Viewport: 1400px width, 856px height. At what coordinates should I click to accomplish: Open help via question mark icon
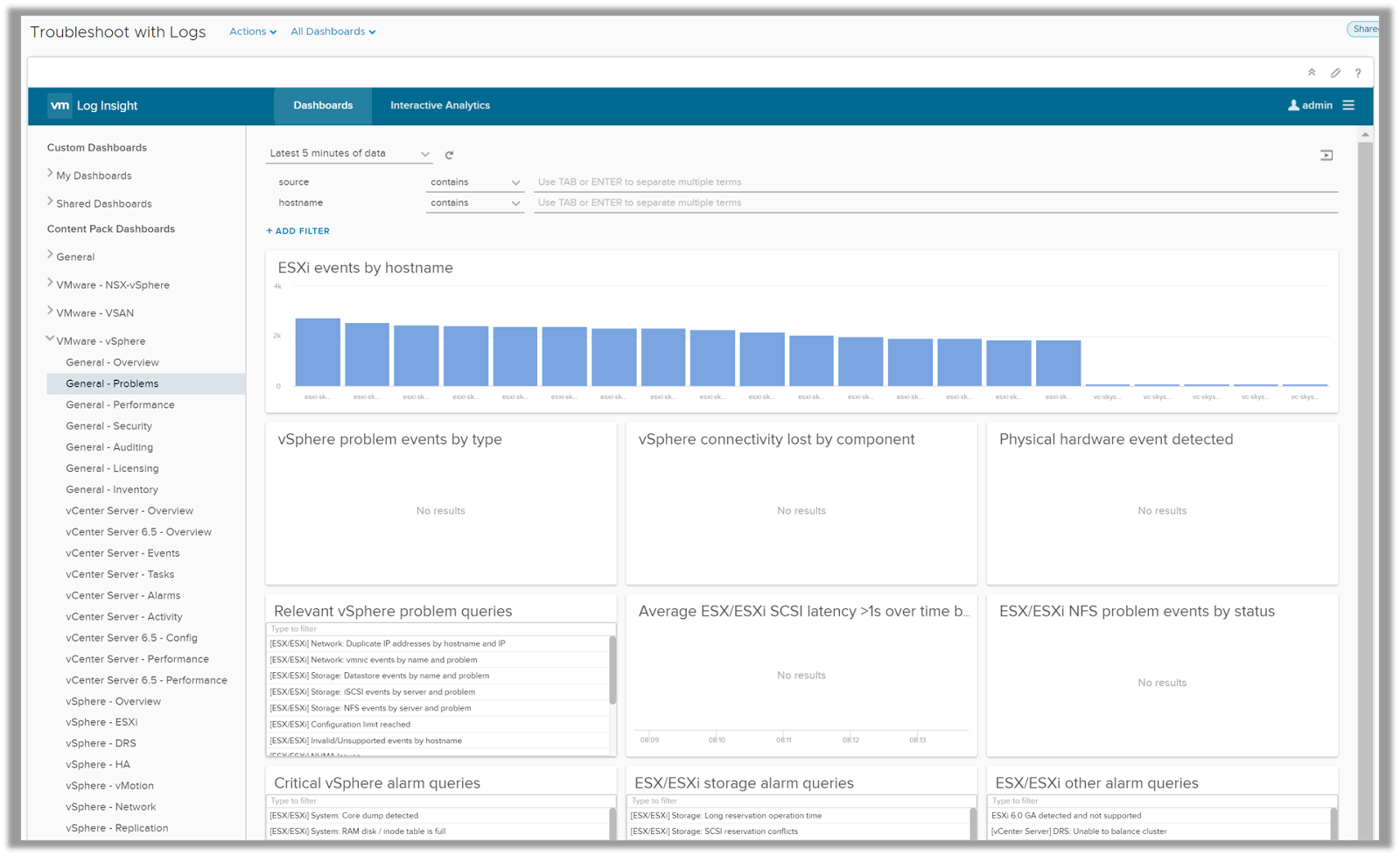pyautogui.click(x=1358, y=73)
